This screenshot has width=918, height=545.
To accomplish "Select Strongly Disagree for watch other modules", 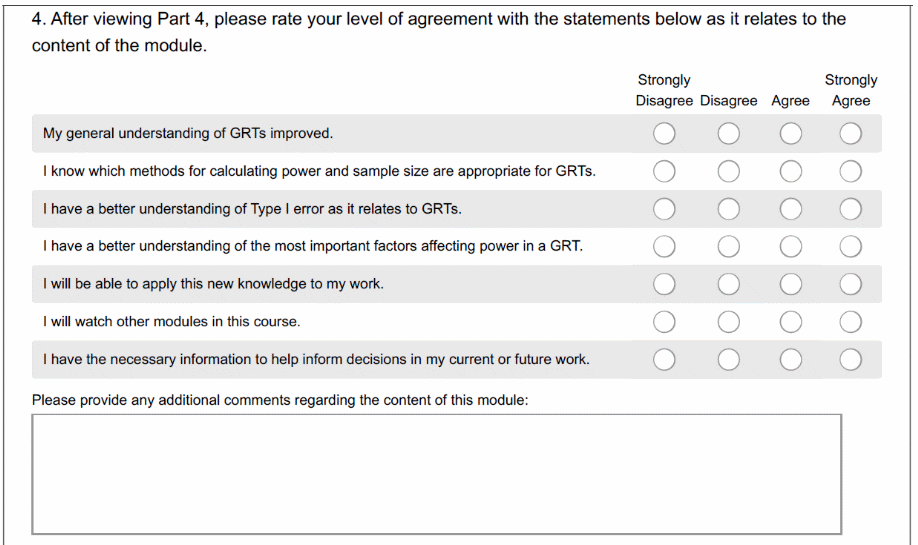I will (x=665, y=322).
